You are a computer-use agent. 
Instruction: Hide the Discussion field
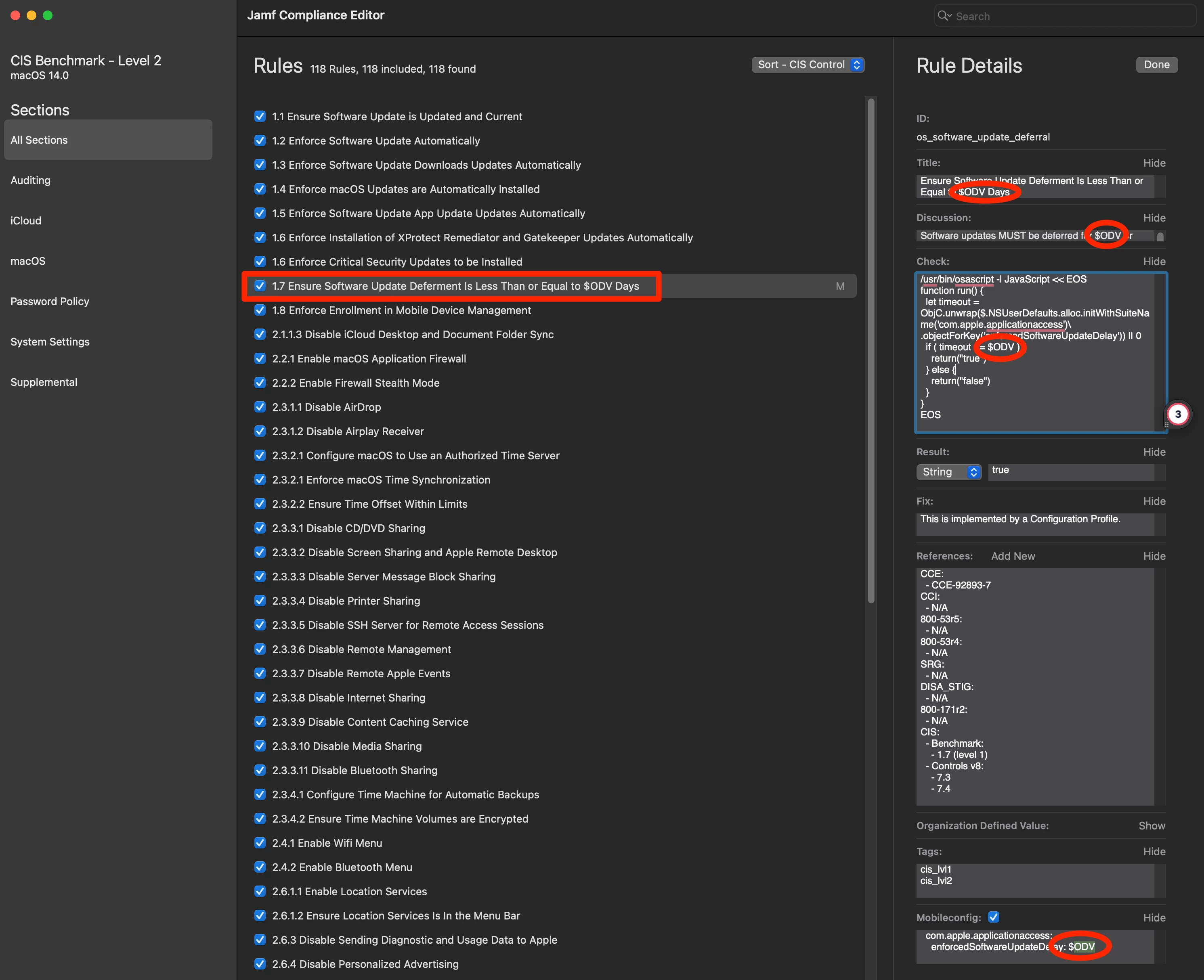tap(1154, 218)
